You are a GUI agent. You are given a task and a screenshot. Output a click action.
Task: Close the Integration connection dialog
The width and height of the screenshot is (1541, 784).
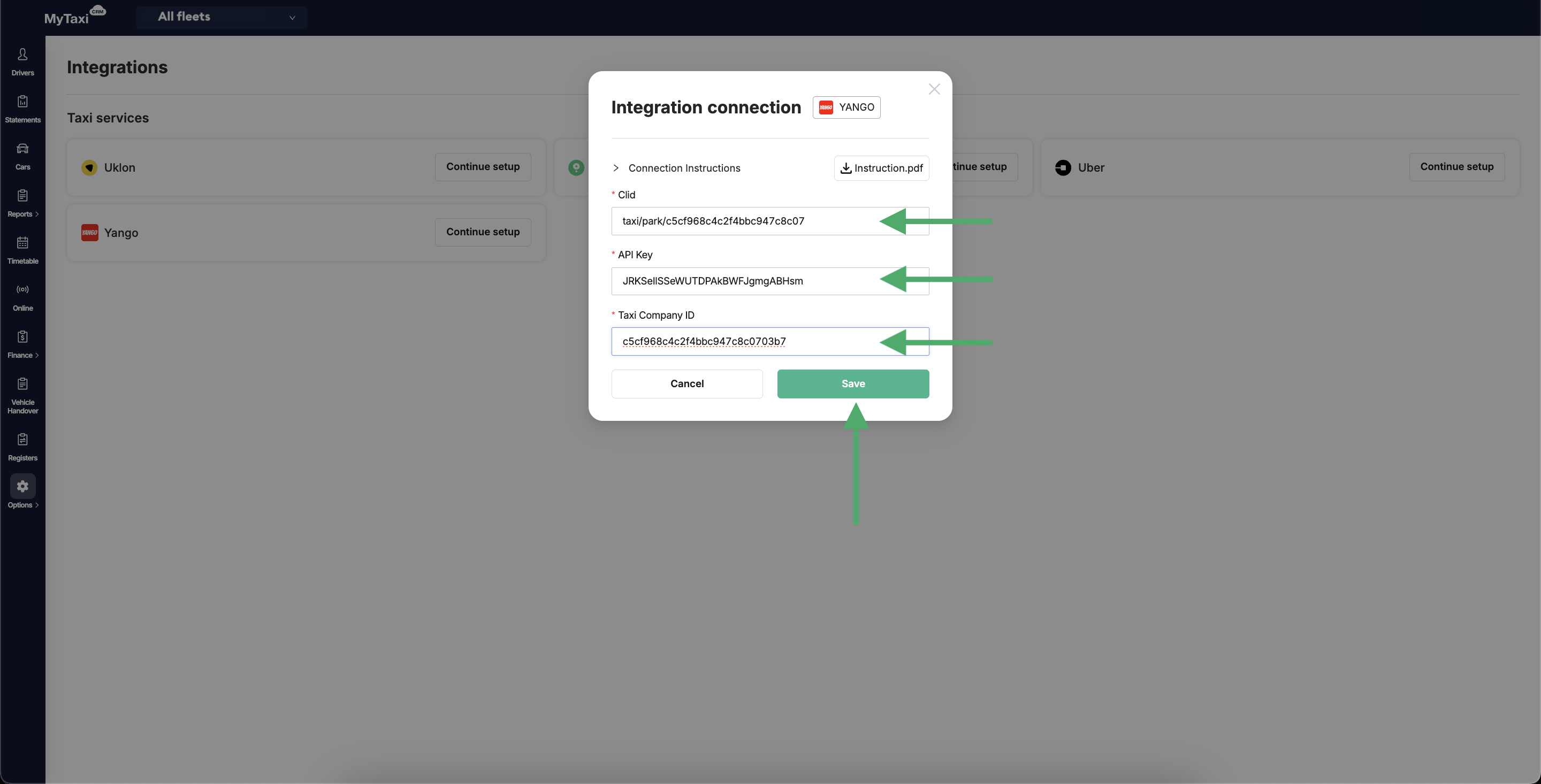tap(934, 89)
